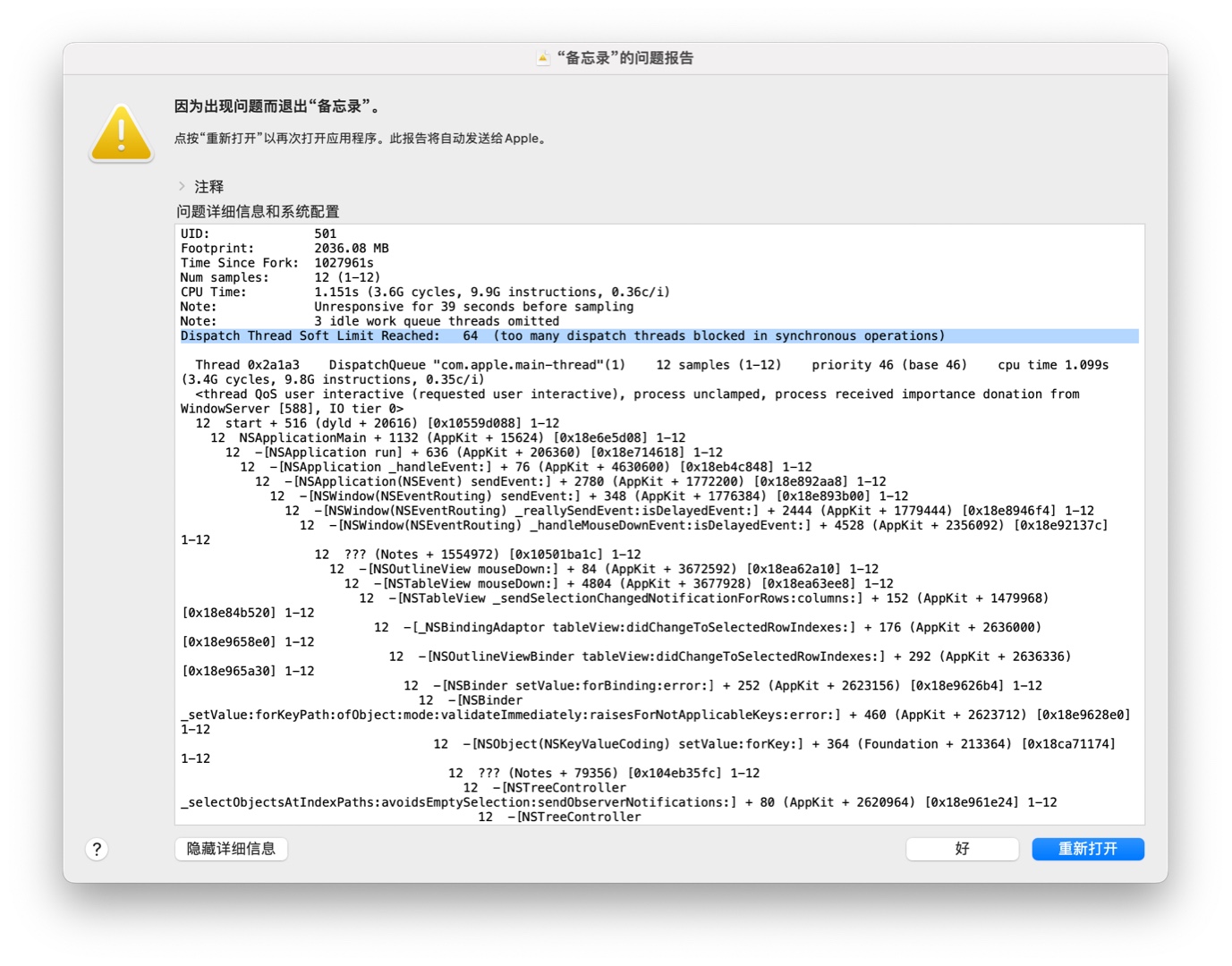Expand the 注释 (Comments) disclosure arrow

point(182,186)
